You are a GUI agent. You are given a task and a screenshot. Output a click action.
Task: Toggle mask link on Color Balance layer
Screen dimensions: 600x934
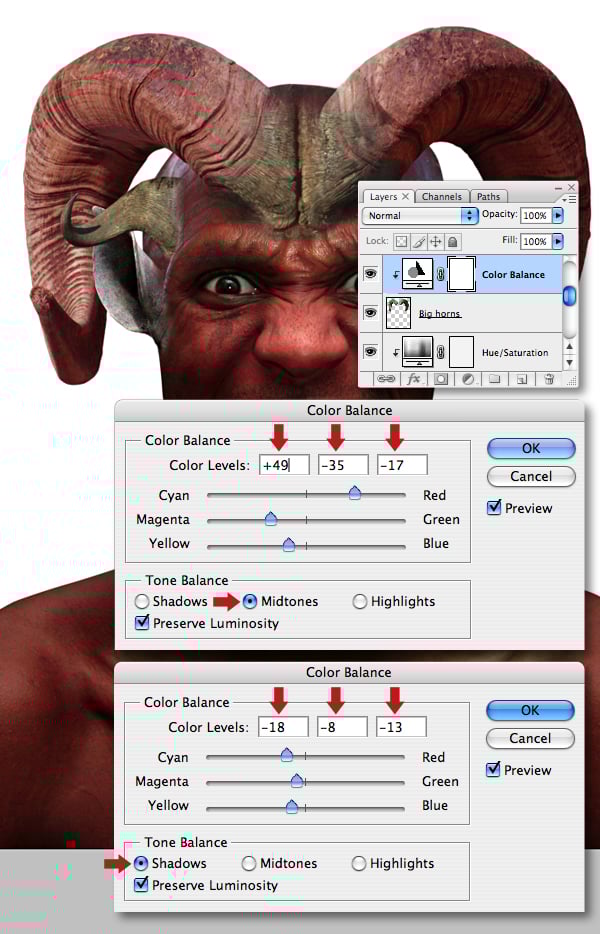pos(440,274)
